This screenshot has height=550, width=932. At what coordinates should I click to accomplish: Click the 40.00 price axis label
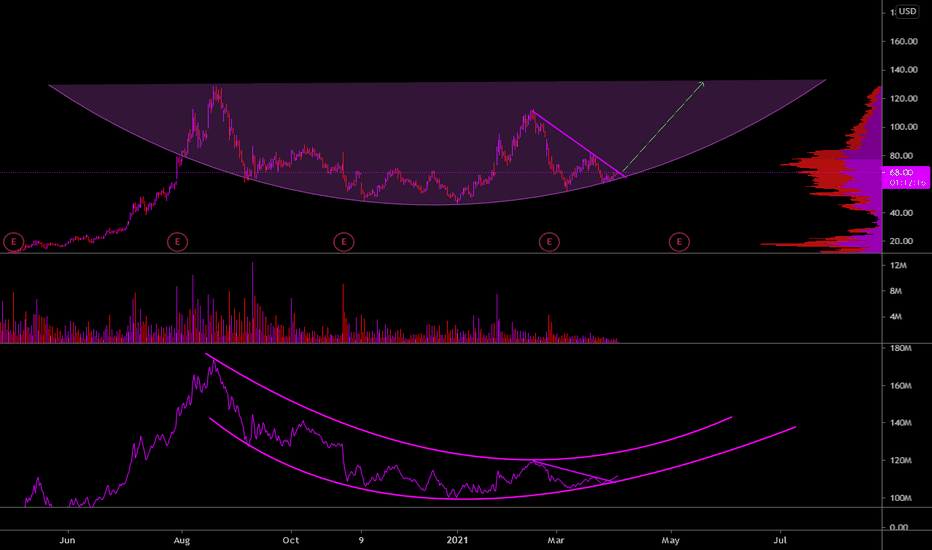pyautogui.click(x=901, y=213)
